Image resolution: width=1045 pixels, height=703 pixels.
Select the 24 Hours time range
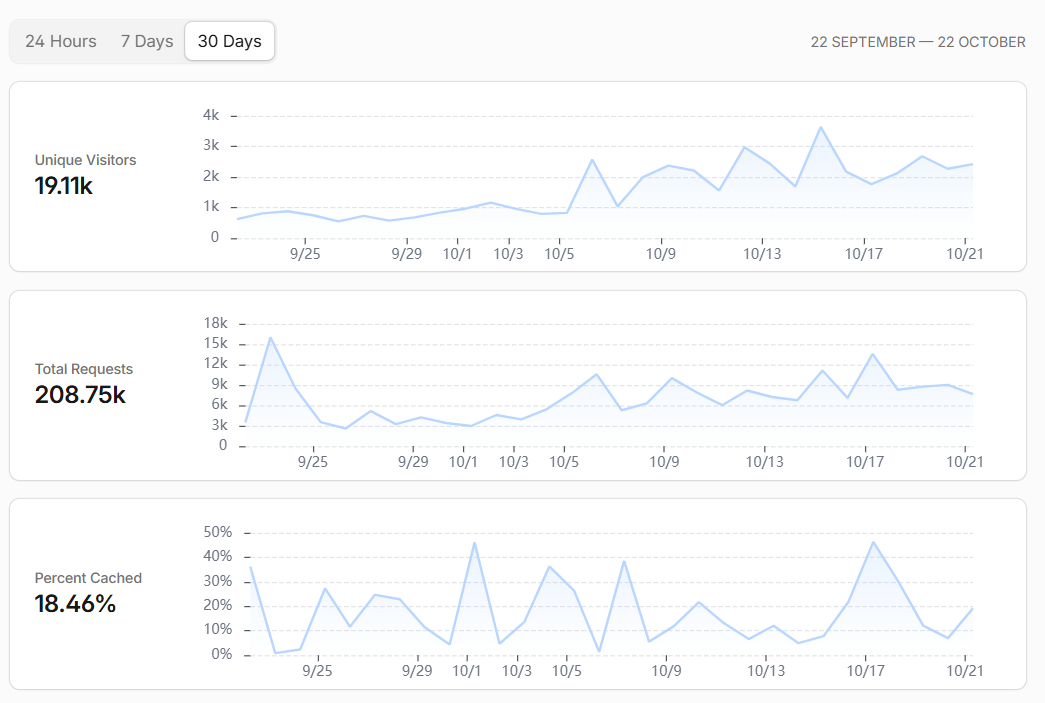point(61,41)
